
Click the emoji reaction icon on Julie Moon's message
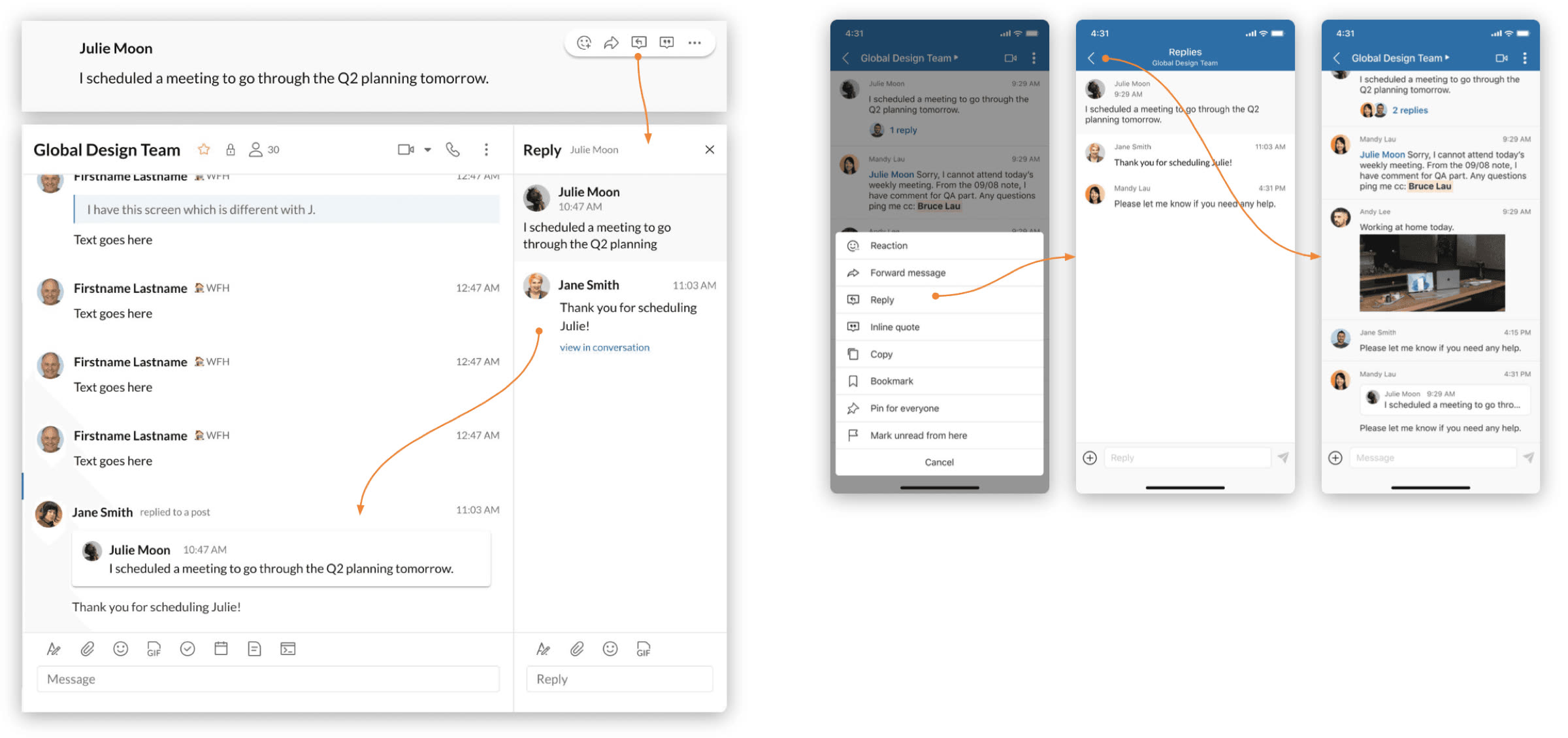[x=584, y=43]
